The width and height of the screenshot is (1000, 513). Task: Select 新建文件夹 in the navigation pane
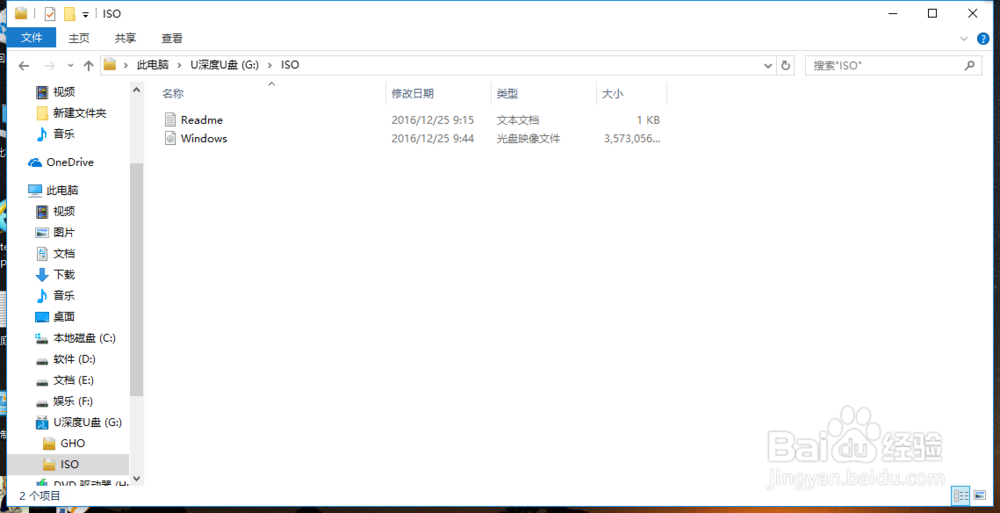(x=80, y=114)
